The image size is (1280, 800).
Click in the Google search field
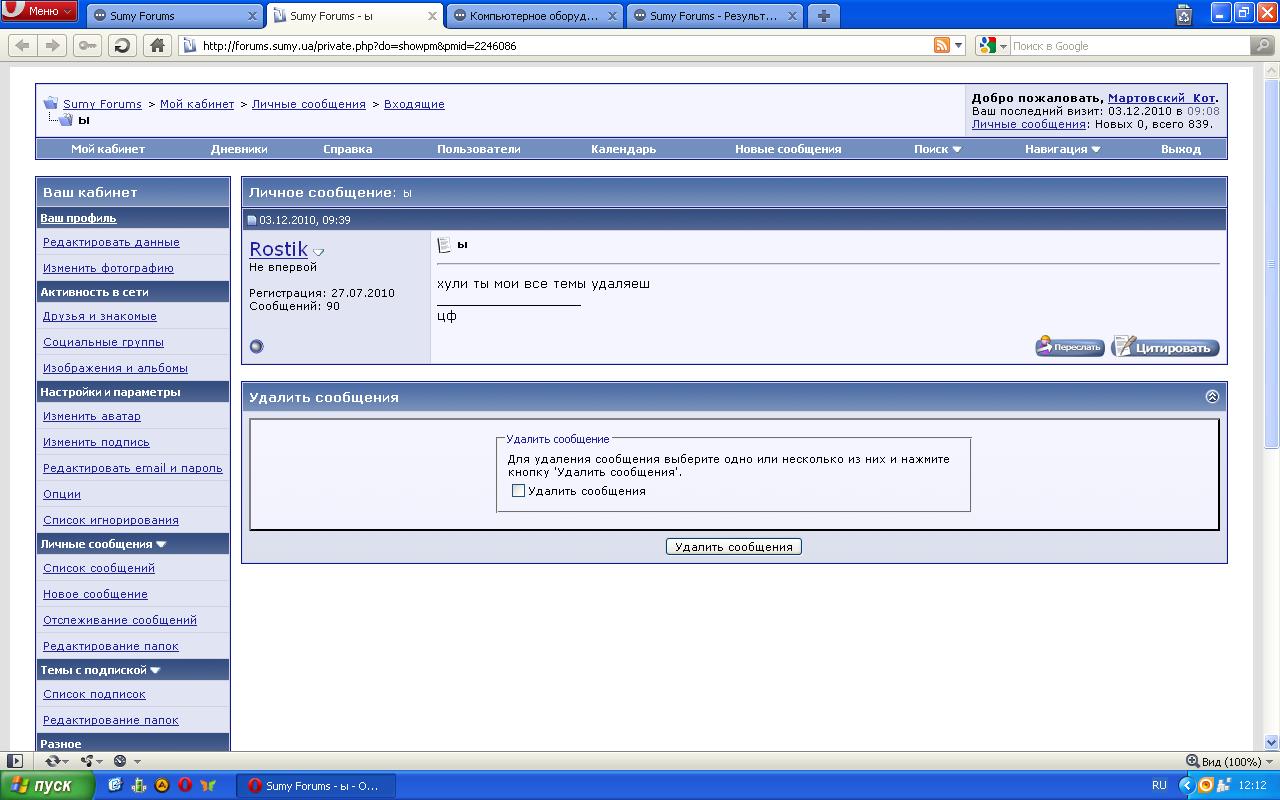[1128, 46]
